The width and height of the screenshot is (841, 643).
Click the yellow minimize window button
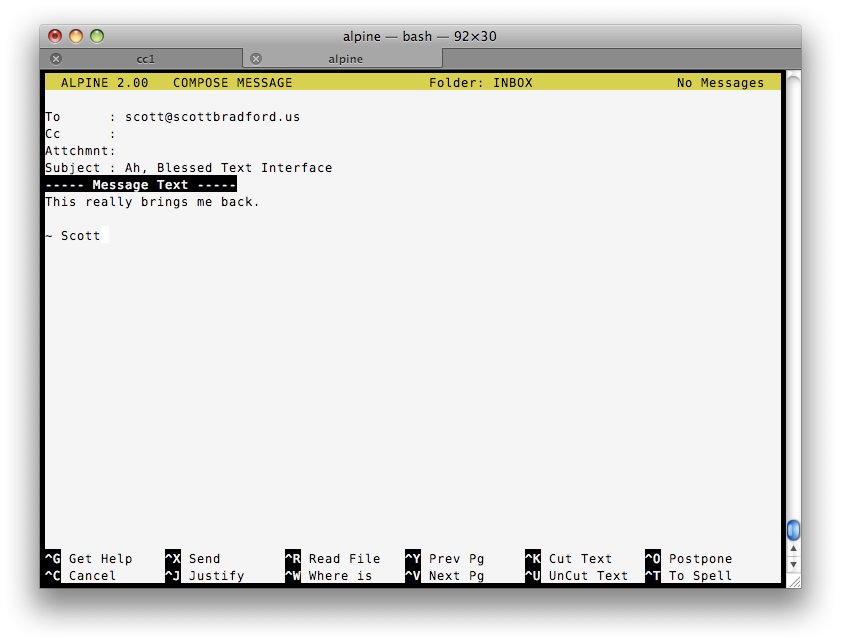(x=76, y=36)
